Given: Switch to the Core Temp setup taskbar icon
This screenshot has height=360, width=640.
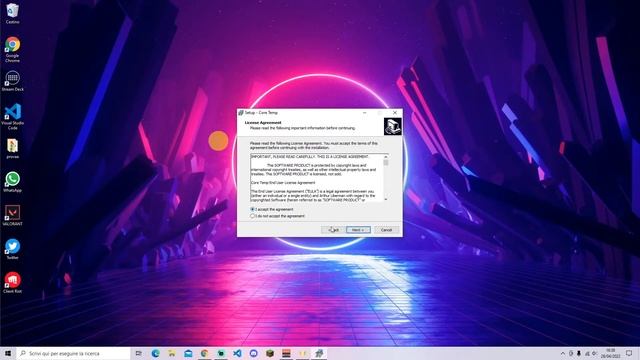Looking at the screenshot, I should tap(319, 353).
